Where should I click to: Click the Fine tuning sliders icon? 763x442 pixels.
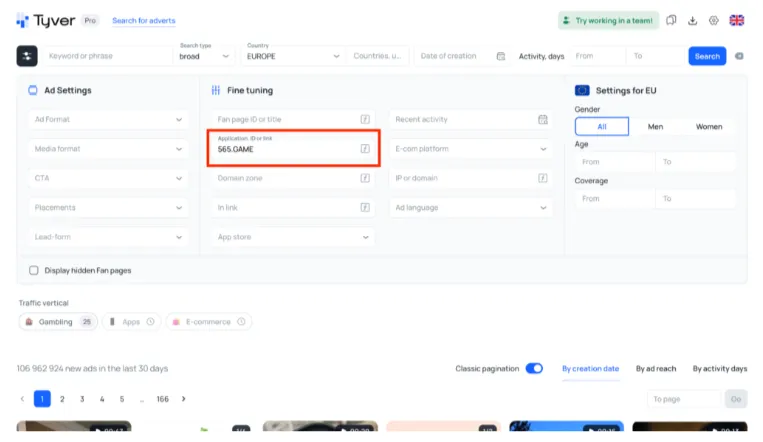pos(216,90)
